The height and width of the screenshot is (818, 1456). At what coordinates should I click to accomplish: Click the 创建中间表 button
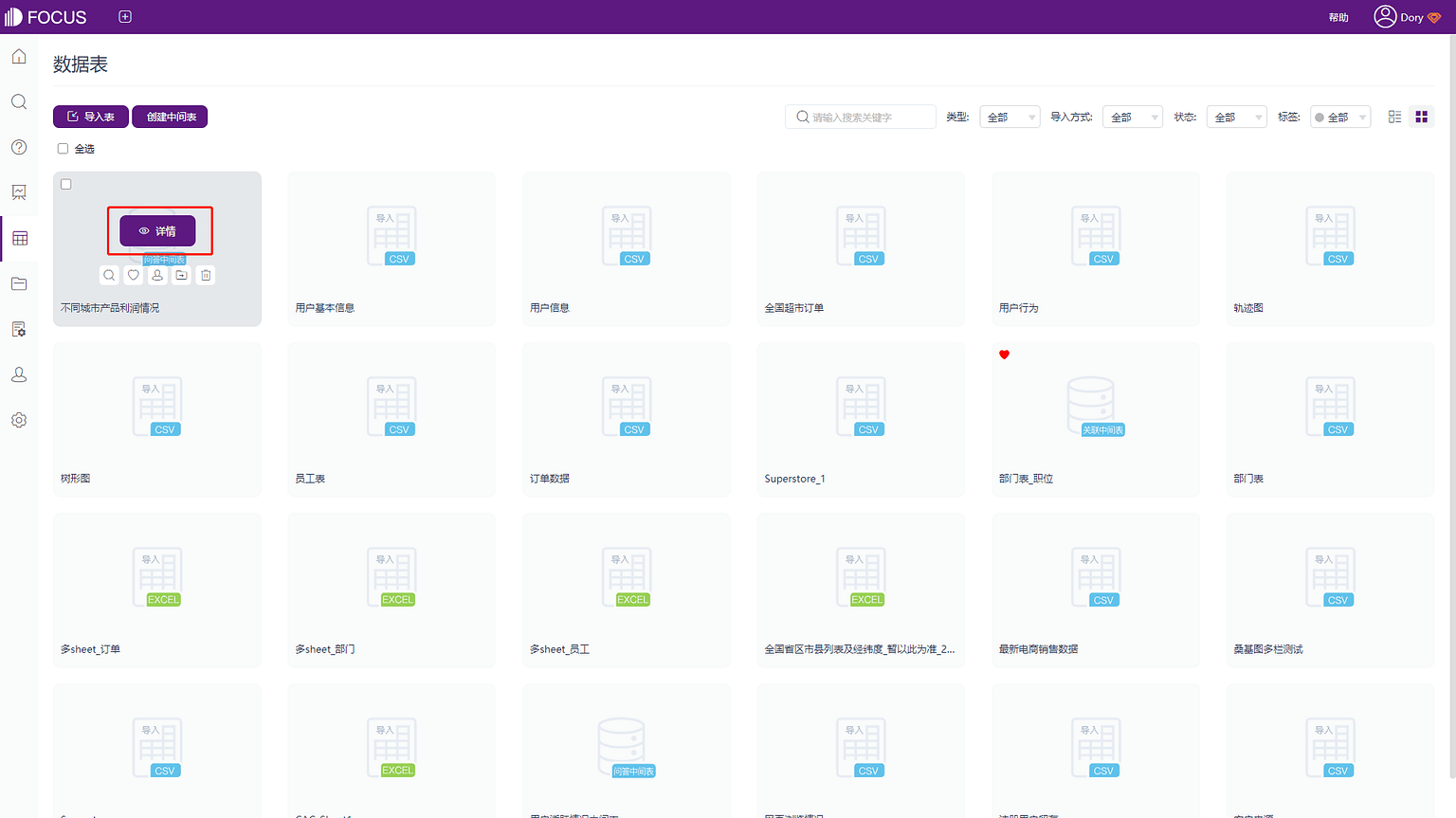pyautogui.click(x=170, y=117)
